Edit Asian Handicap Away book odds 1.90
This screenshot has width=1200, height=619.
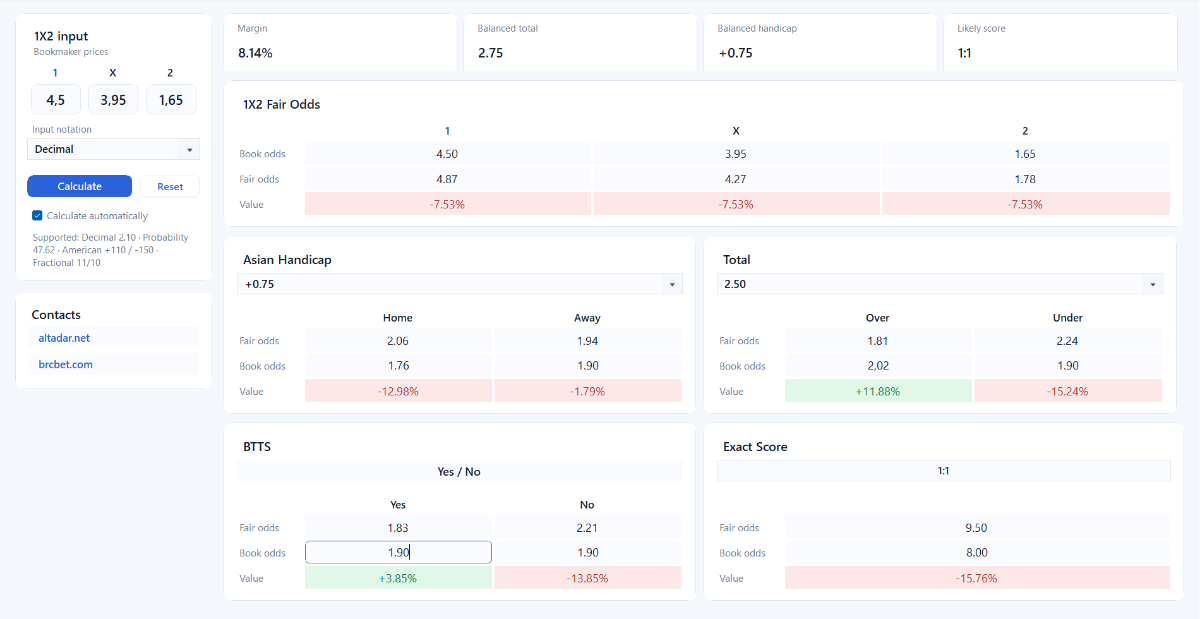588,366
